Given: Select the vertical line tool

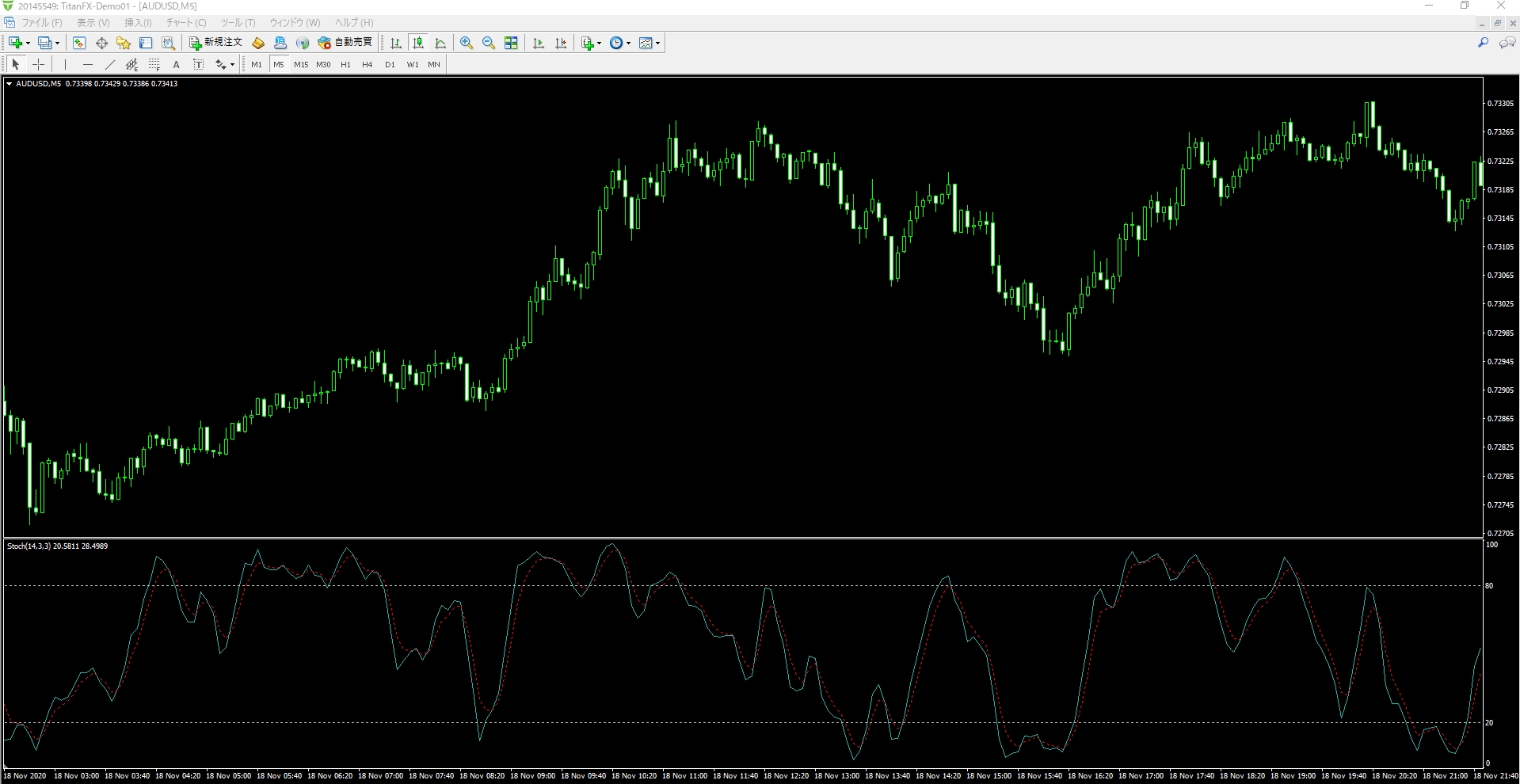Looking at the screenshot, I should (65, 64).
